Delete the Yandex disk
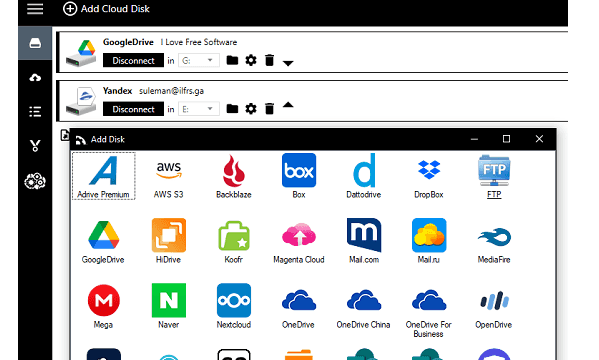 (269, 109)
